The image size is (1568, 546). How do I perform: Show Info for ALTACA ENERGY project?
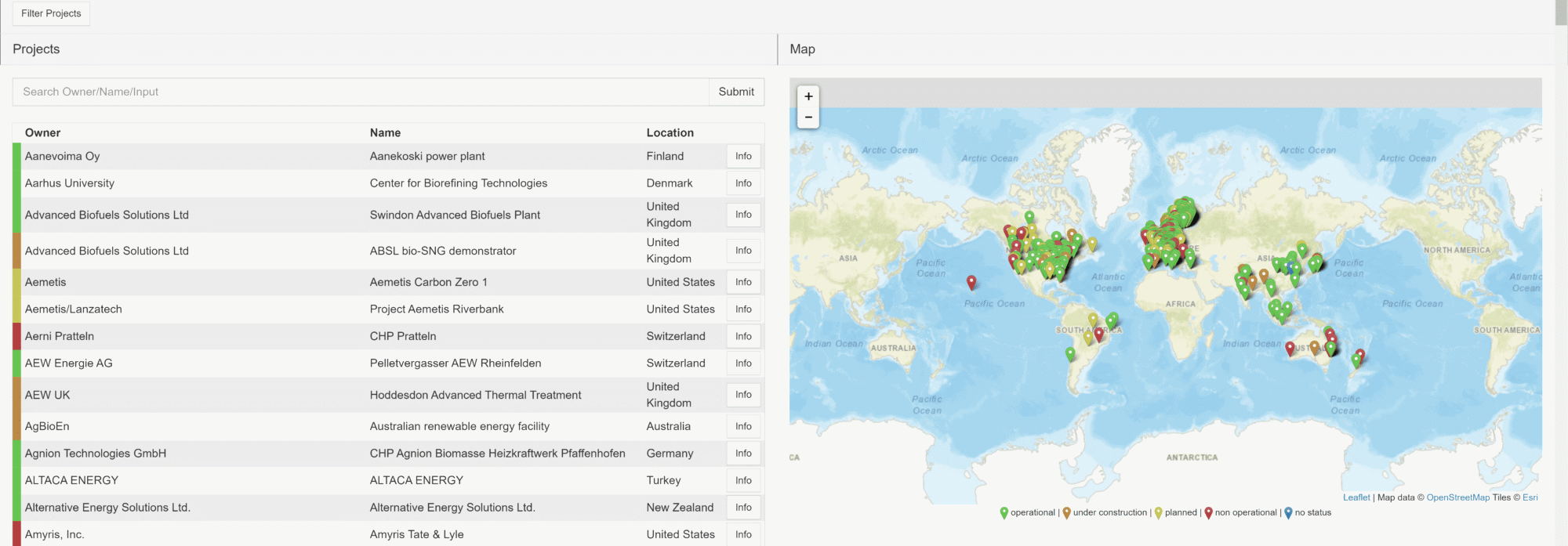pyautogui.click(x=743, y=480)
